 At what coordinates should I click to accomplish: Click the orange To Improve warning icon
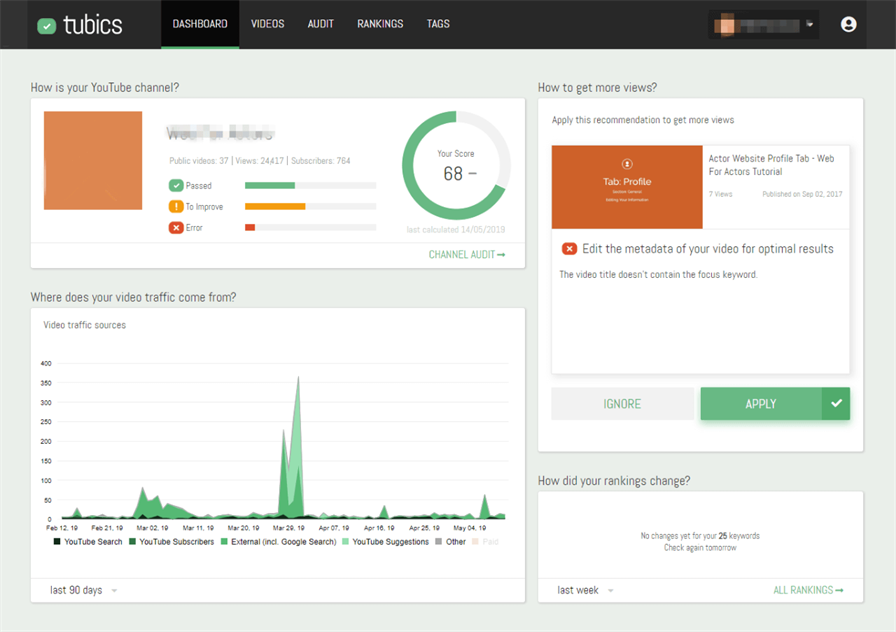[x=176, y=206]
